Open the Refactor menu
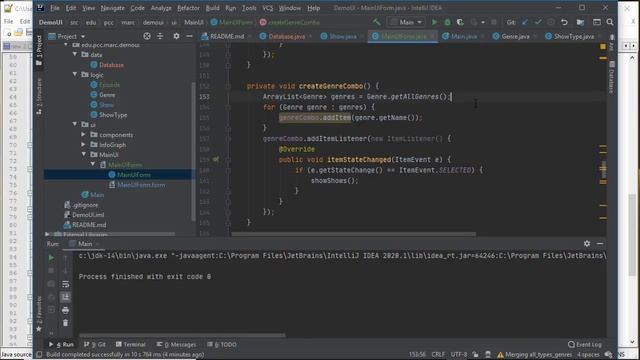The image size is (640, 360). (x=188, y=8)
